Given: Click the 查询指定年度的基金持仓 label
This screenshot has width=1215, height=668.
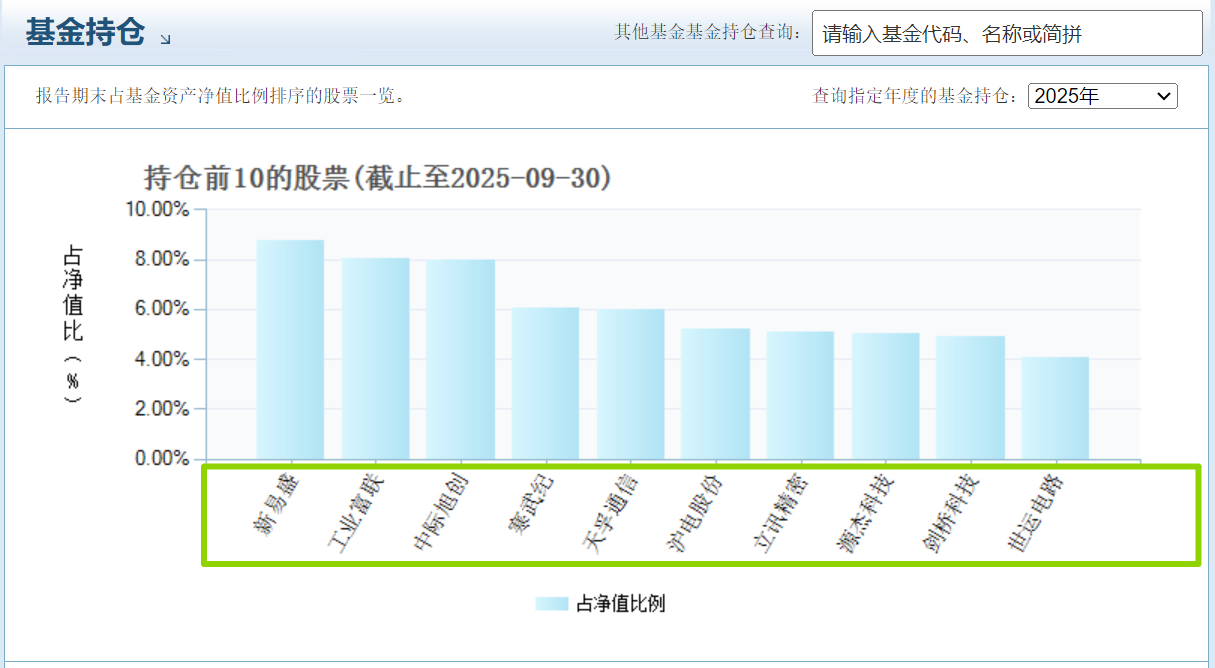Looking at the screenshot, I should pyautogui.click(x=916, y=96).
